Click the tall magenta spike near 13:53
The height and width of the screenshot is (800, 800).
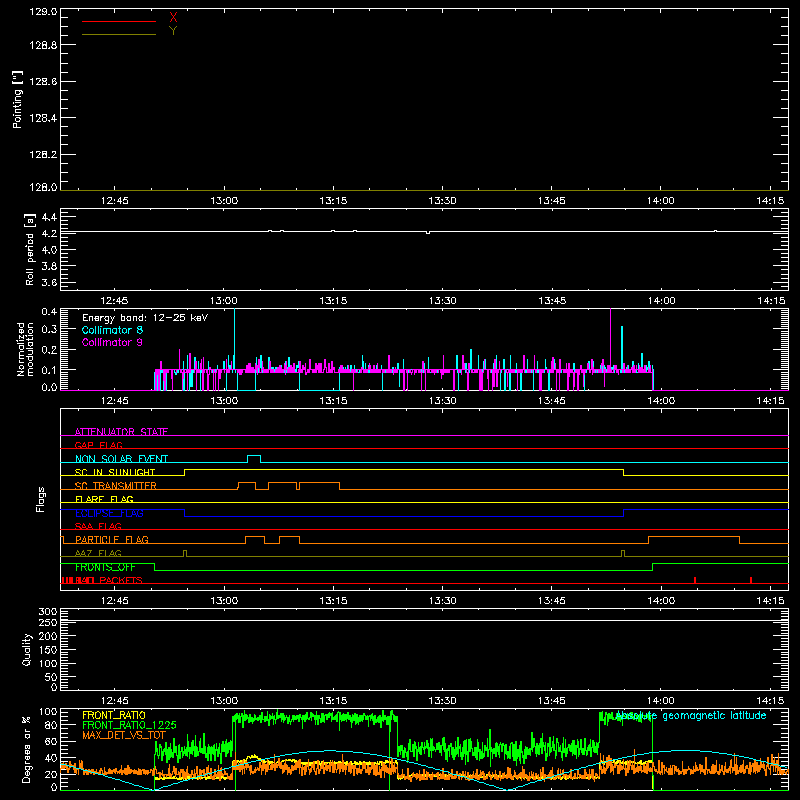pyautogui.click(x=610, y=339)
